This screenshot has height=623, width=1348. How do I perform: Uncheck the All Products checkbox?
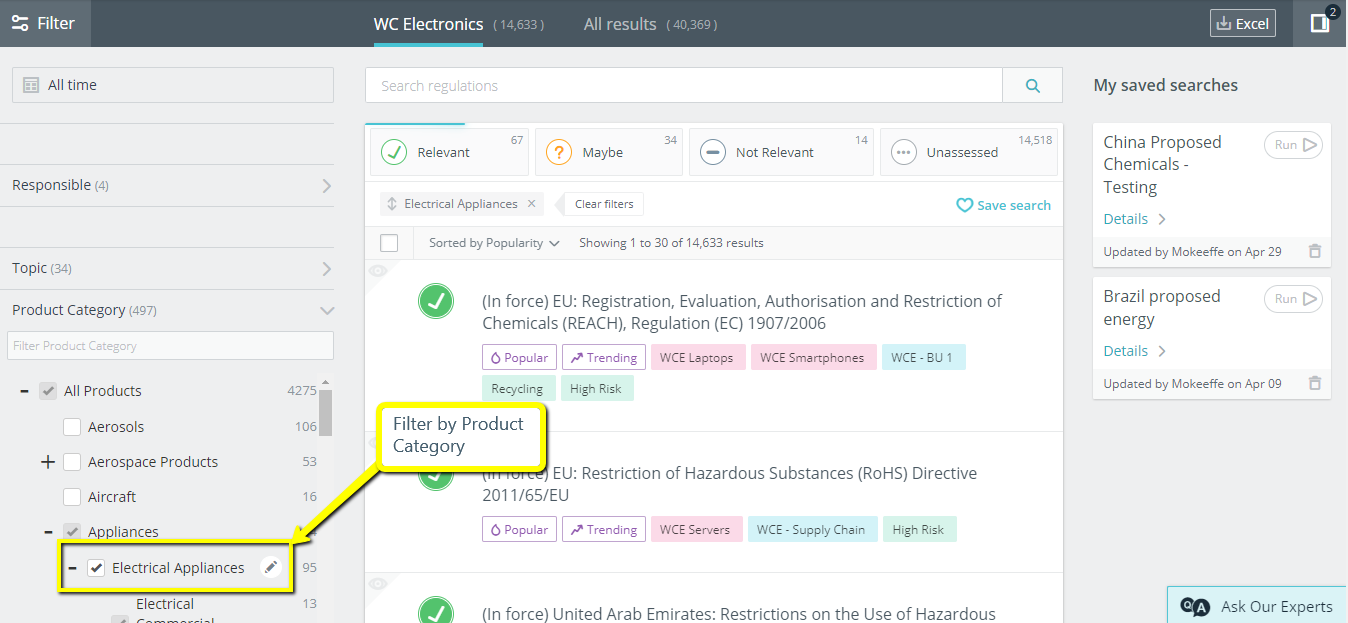[x=47, y=390]
